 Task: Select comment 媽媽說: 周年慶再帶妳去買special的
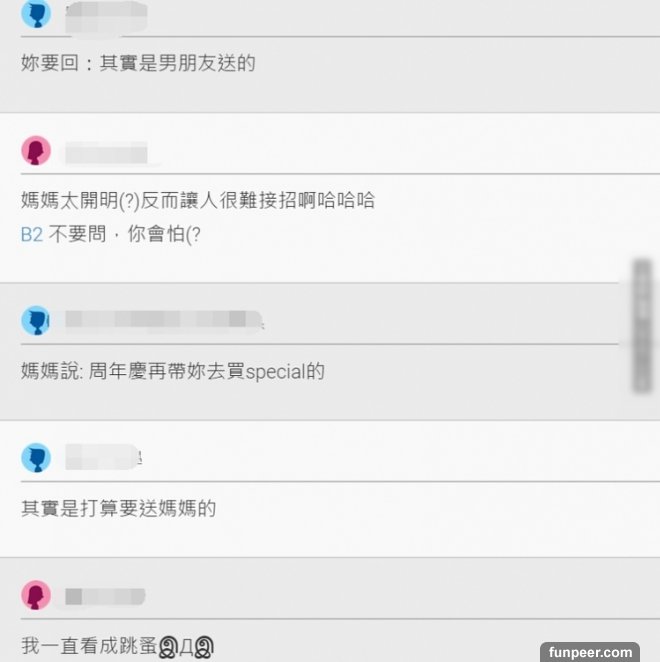tap(173, 371)
